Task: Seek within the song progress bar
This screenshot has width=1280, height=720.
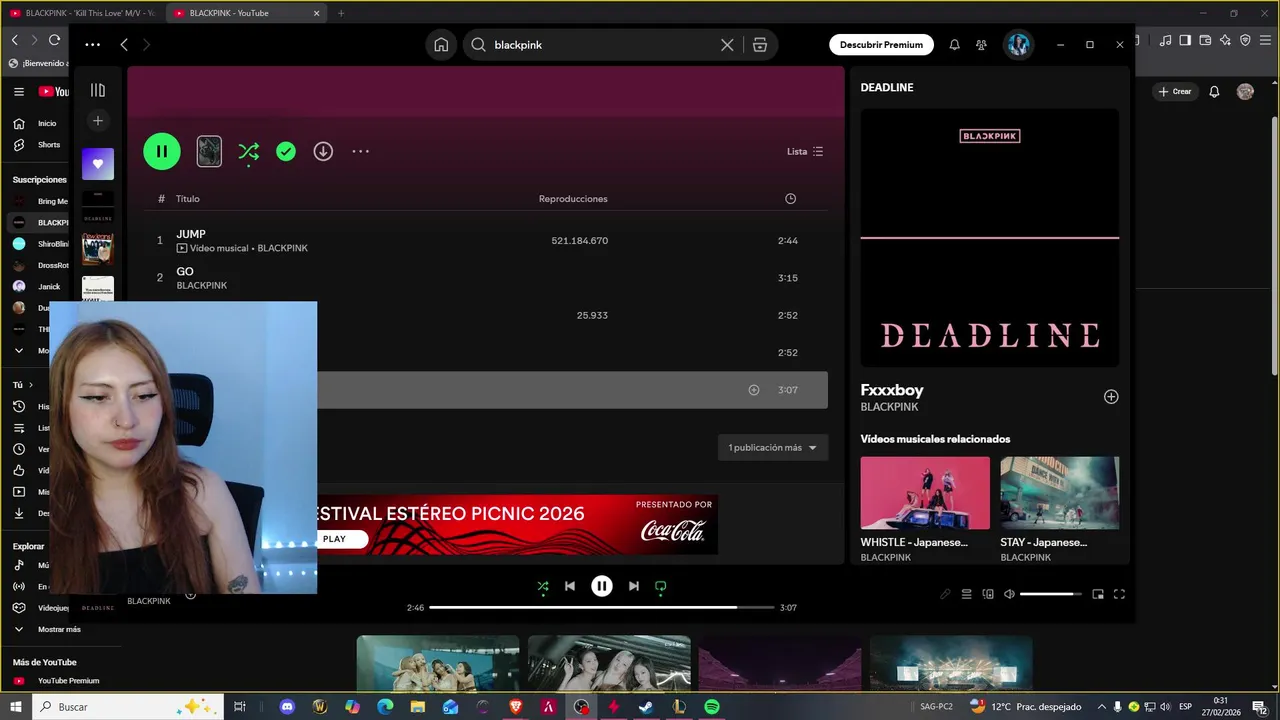Action: click(x=602, y=607)
